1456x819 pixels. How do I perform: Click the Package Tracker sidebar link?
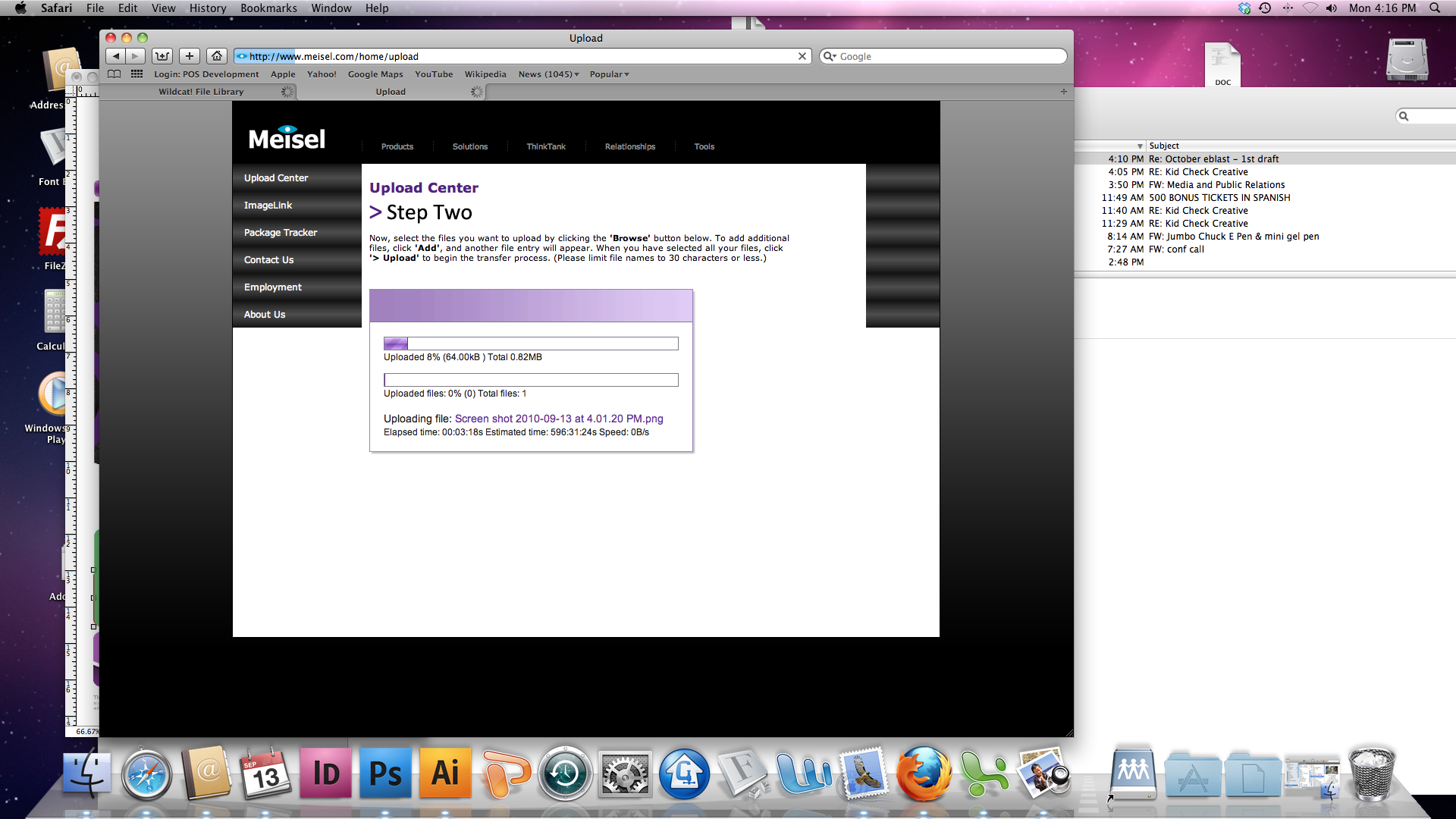click(x=281, y=233)
